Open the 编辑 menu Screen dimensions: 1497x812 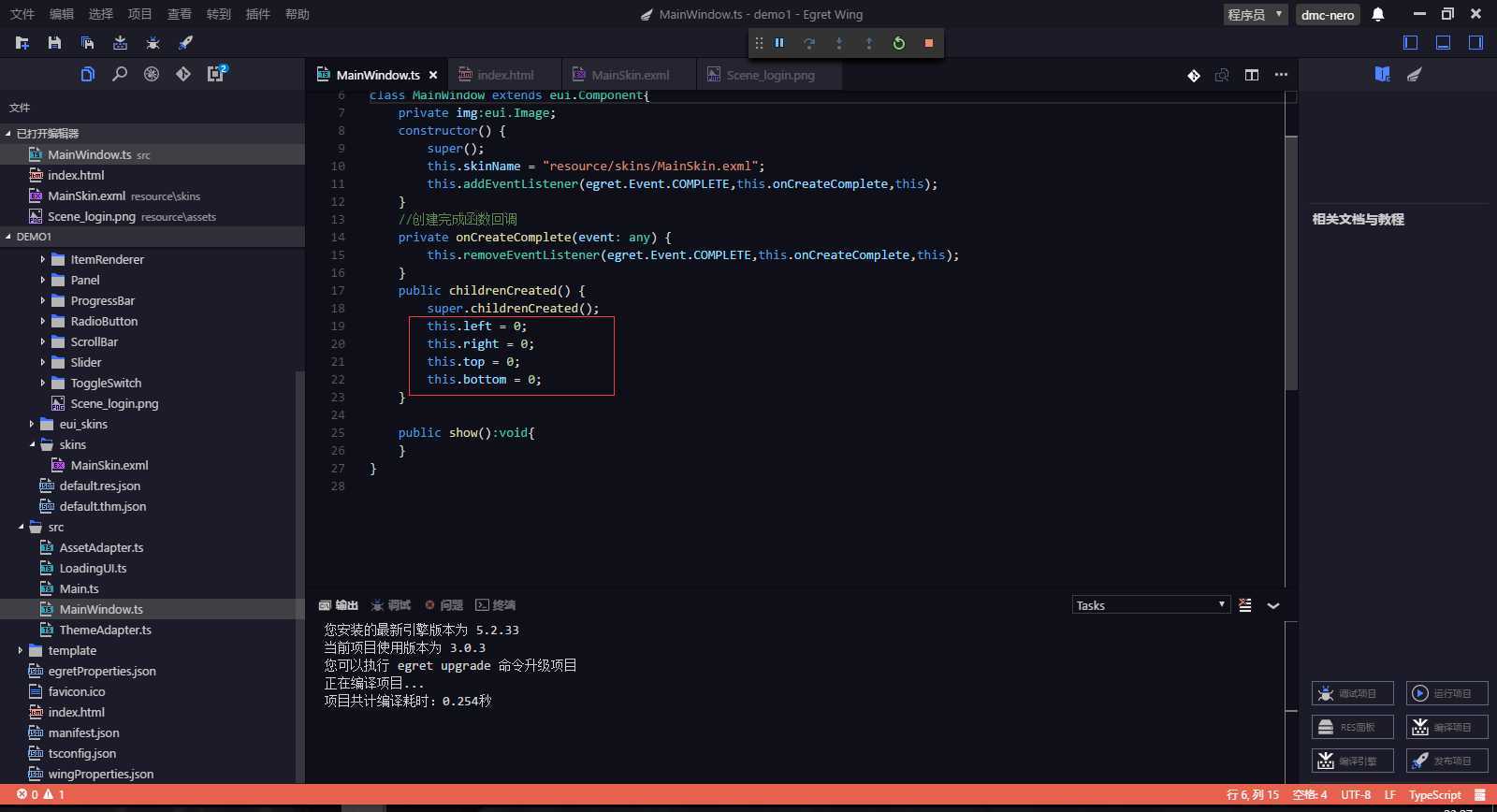(61, 14)
